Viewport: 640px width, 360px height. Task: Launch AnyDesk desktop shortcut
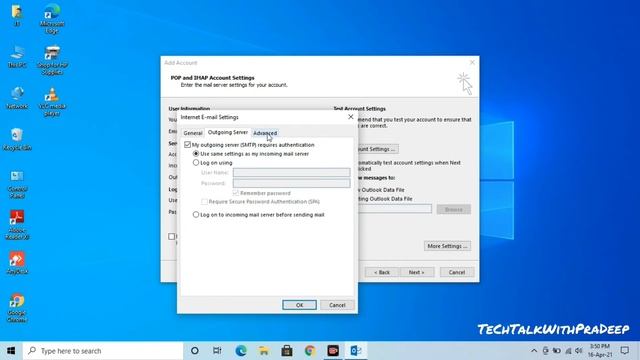point(17,263)
